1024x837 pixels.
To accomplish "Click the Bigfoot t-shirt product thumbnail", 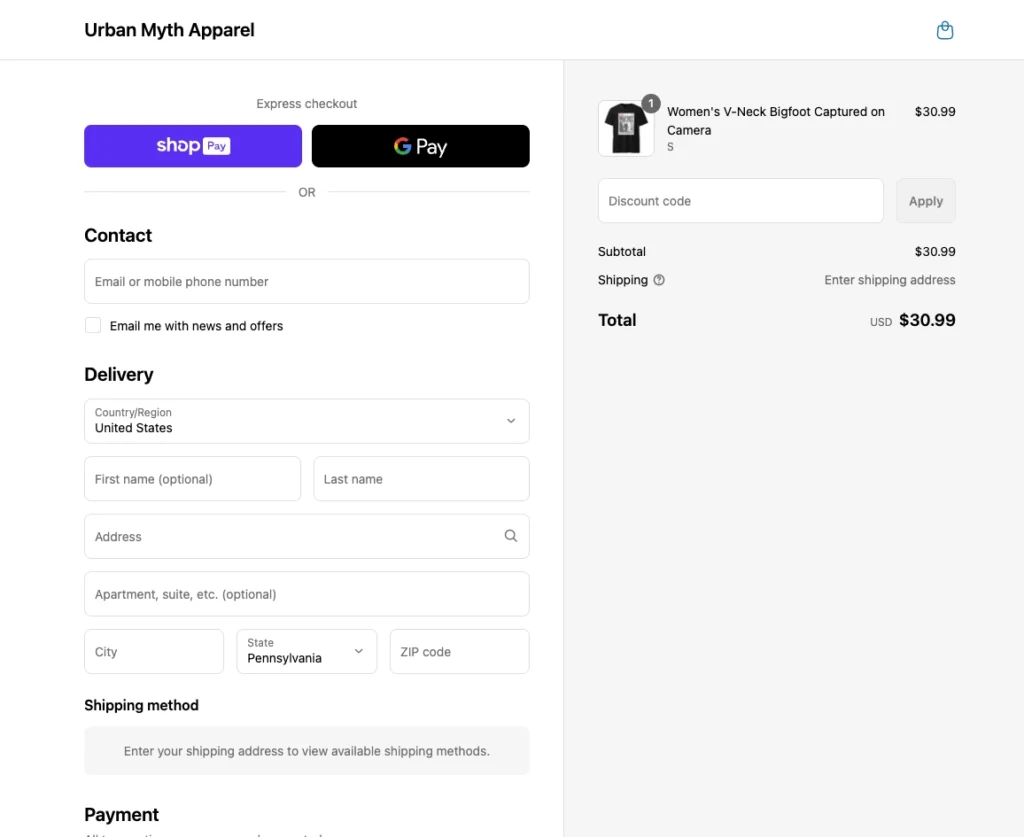I will point(626,129).
